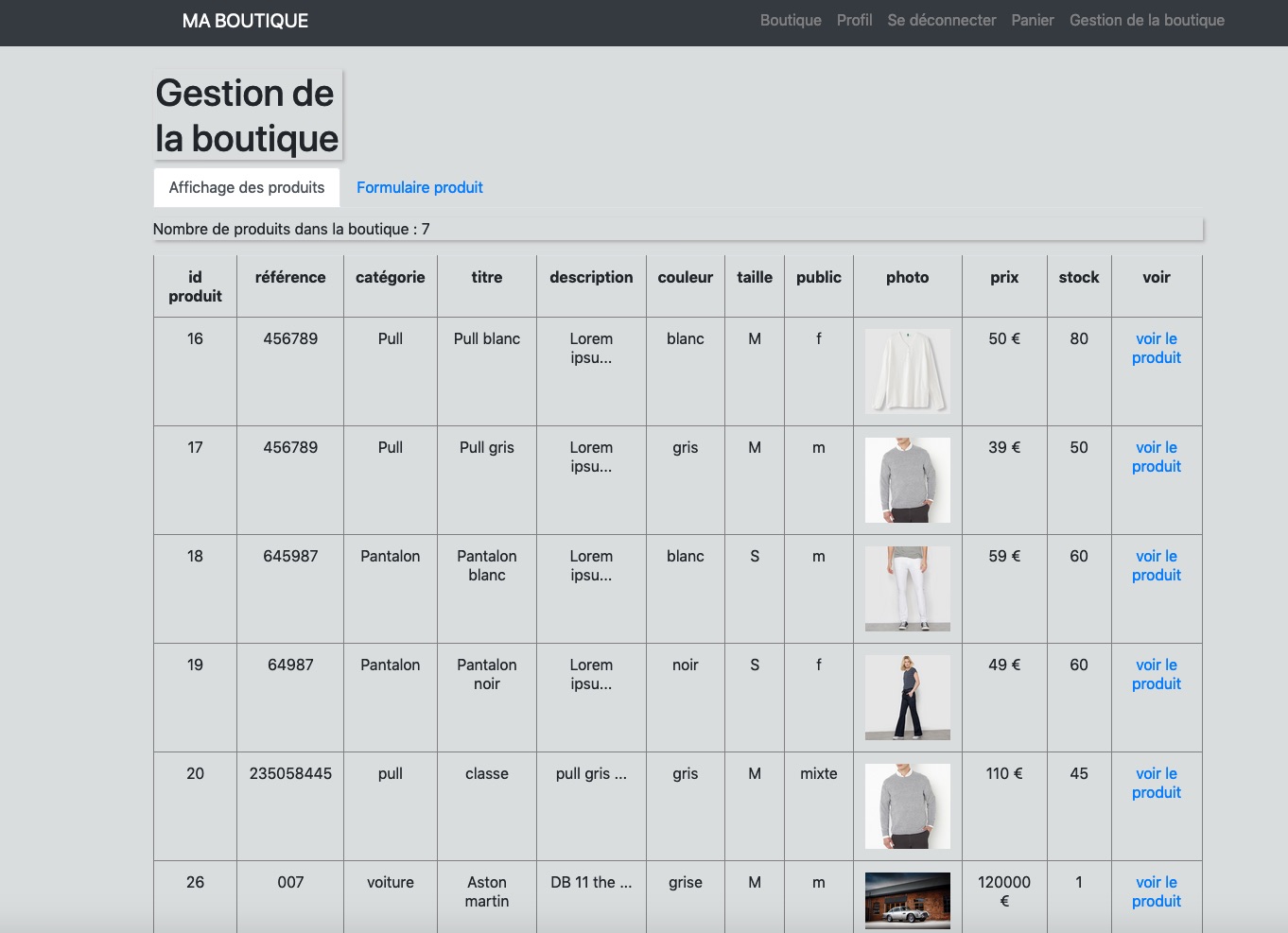Open Gestion de la boutique in navbar
1288x933 pixels.
pyautogui.click(x=1146, y=21)
